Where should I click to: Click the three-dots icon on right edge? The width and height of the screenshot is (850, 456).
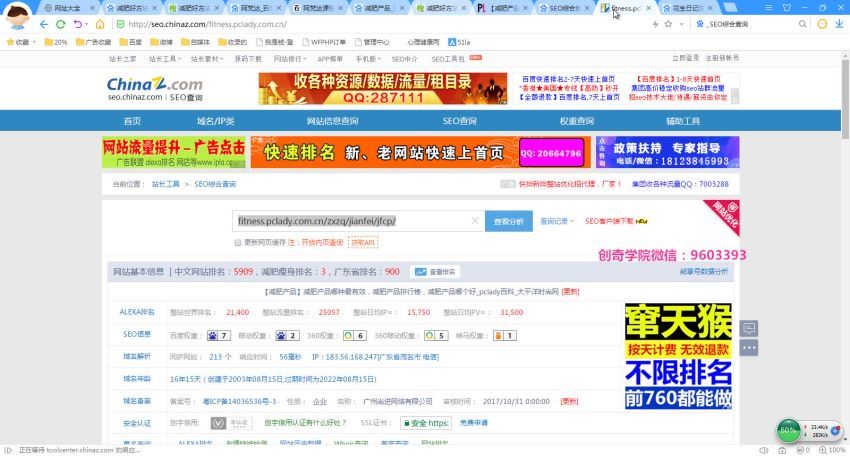tap(749, 348)
